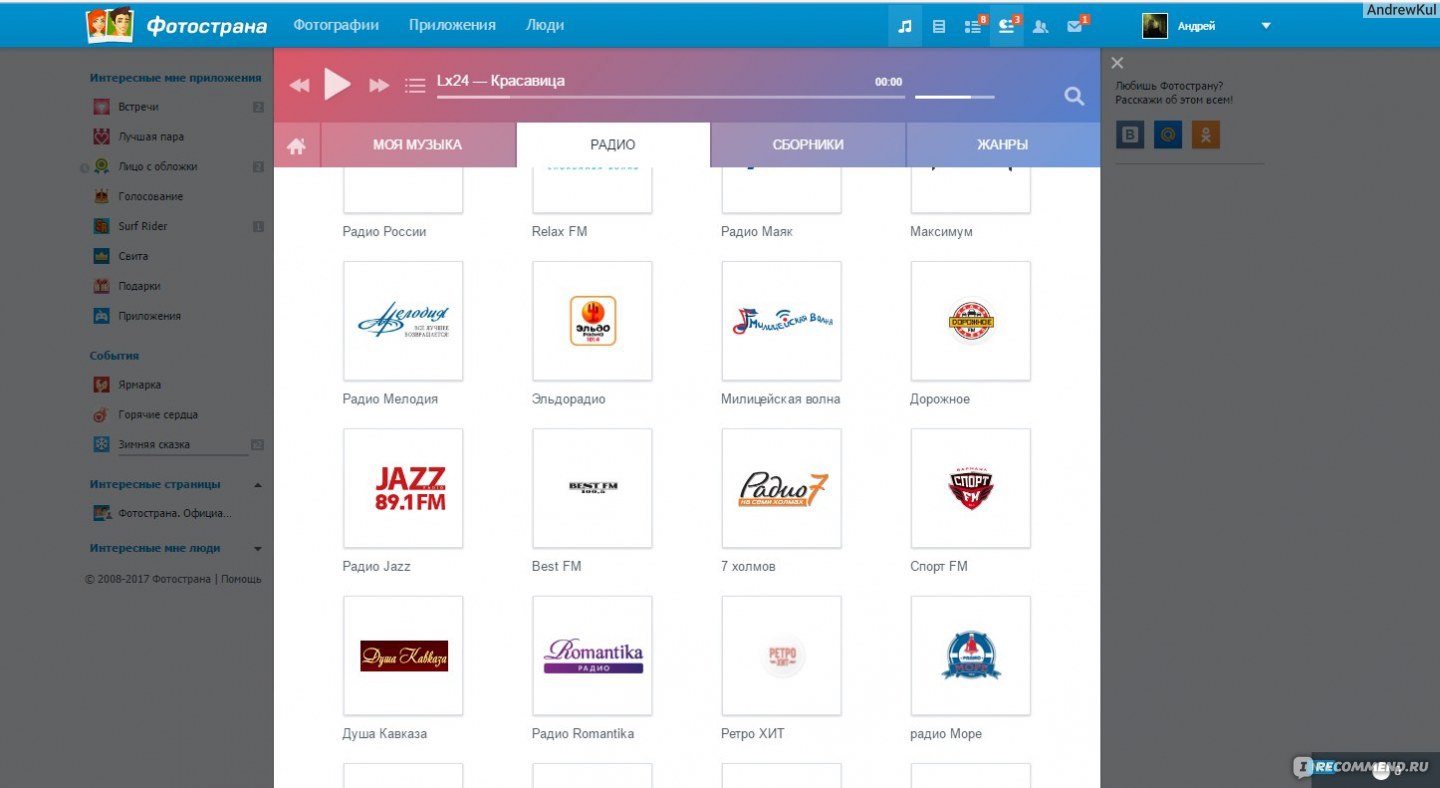The height and width of the screenshot is (788, 1440).
Task: Select the Радио tab
Action: pyautogui.click(x=613, y=145)
